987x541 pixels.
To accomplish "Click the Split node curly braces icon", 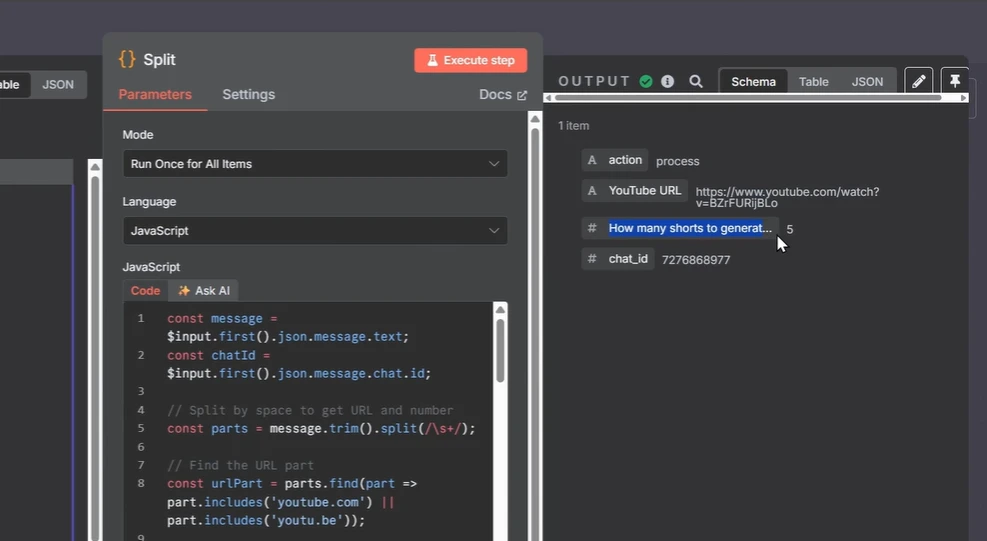I will click(x=127, y=59).
